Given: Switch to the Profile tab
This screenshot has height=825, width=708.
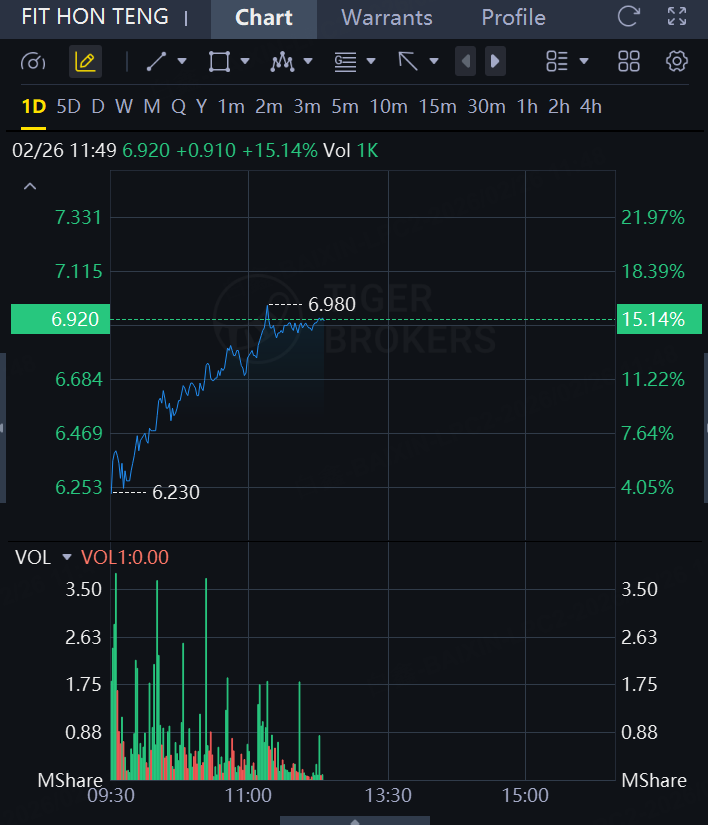Looking at the screenshot, I should point(513,18).
